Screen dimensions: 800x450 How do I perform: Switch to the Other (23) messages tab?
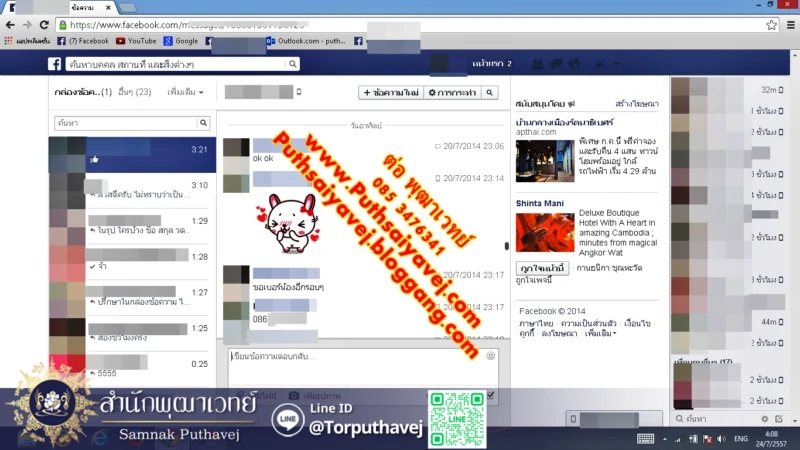point(134,92)
